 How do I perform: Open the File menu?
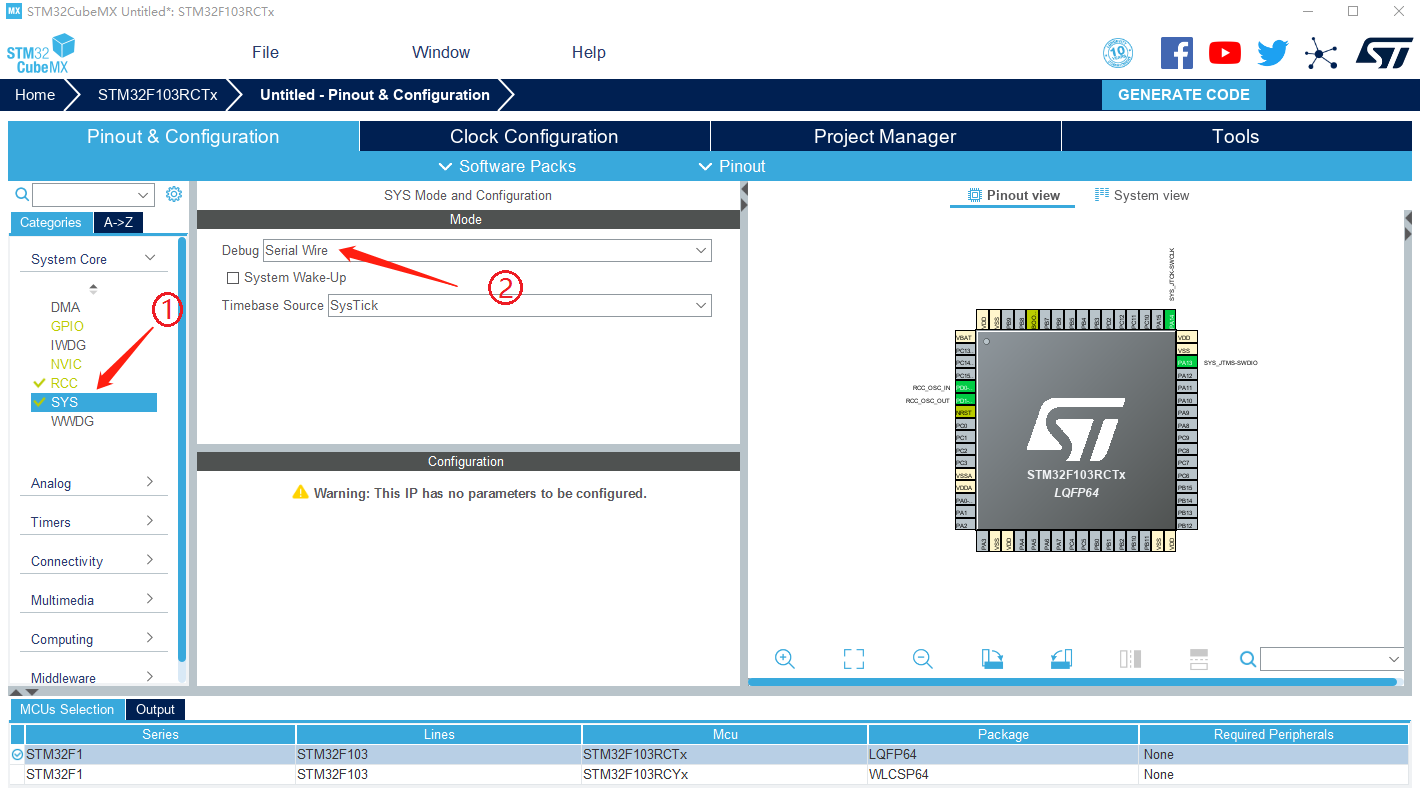tap(265, 52)
